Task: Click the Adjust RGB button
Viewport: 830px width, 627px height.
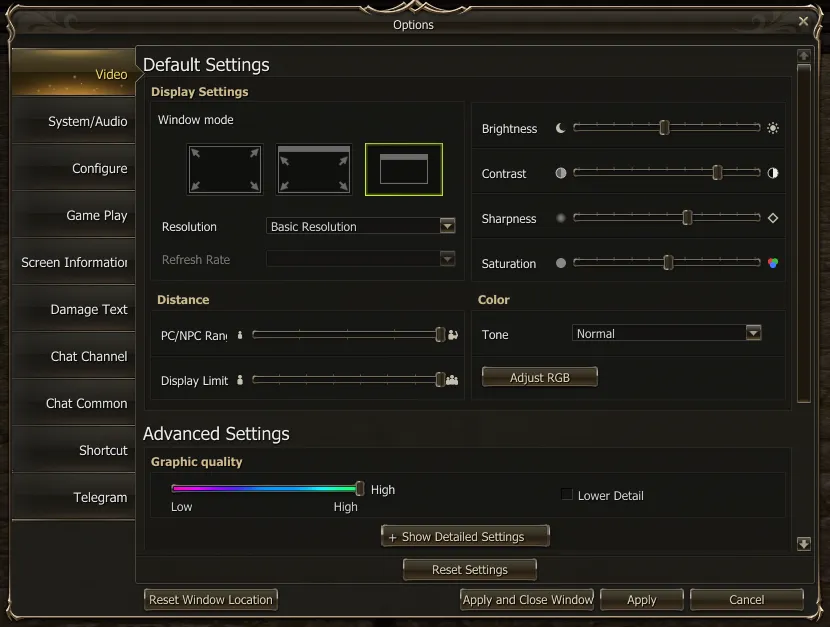Action: pos(540,377)
